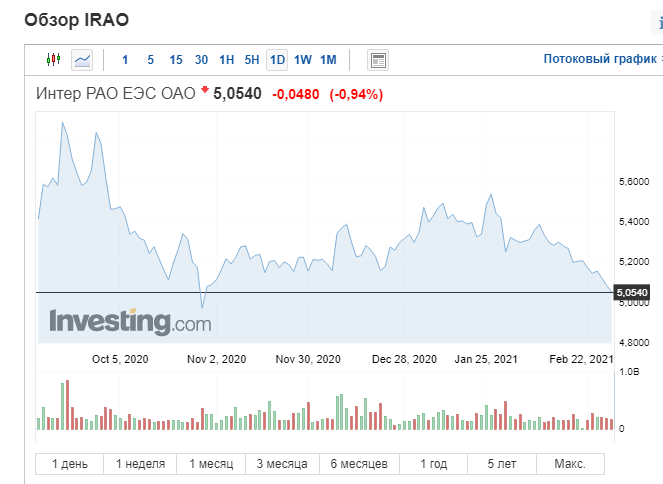Select the 6 месяцев range tab
The image size is (663, 484).
[x=358, y=464]
